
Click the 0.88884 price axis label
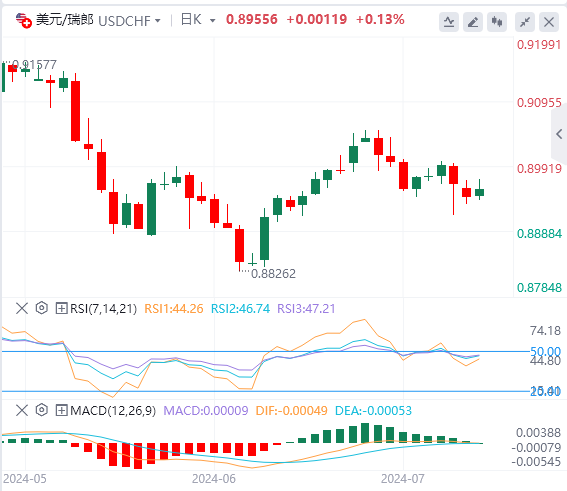click(539, 234)
